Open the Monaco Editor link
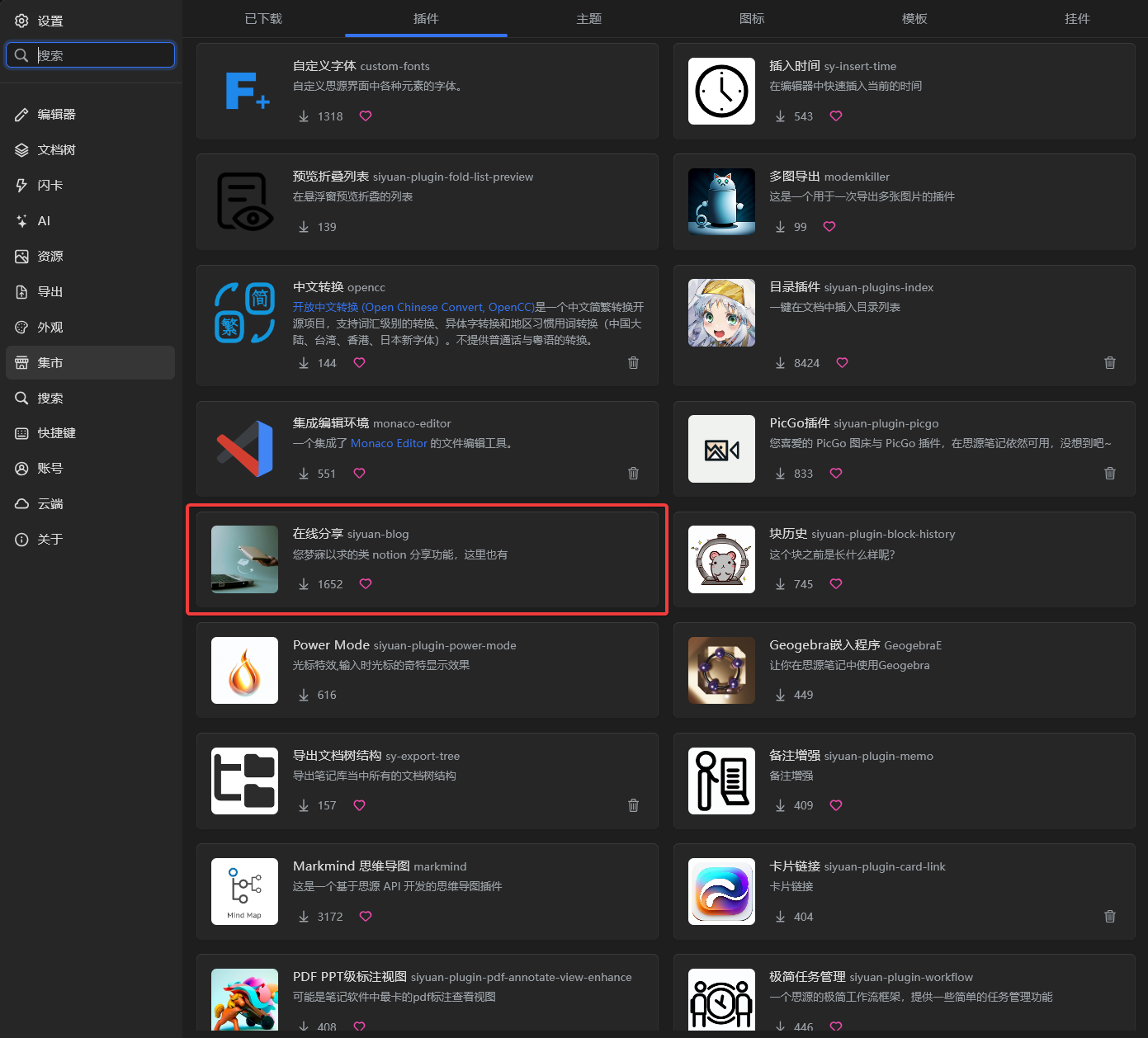 (389, 443)
